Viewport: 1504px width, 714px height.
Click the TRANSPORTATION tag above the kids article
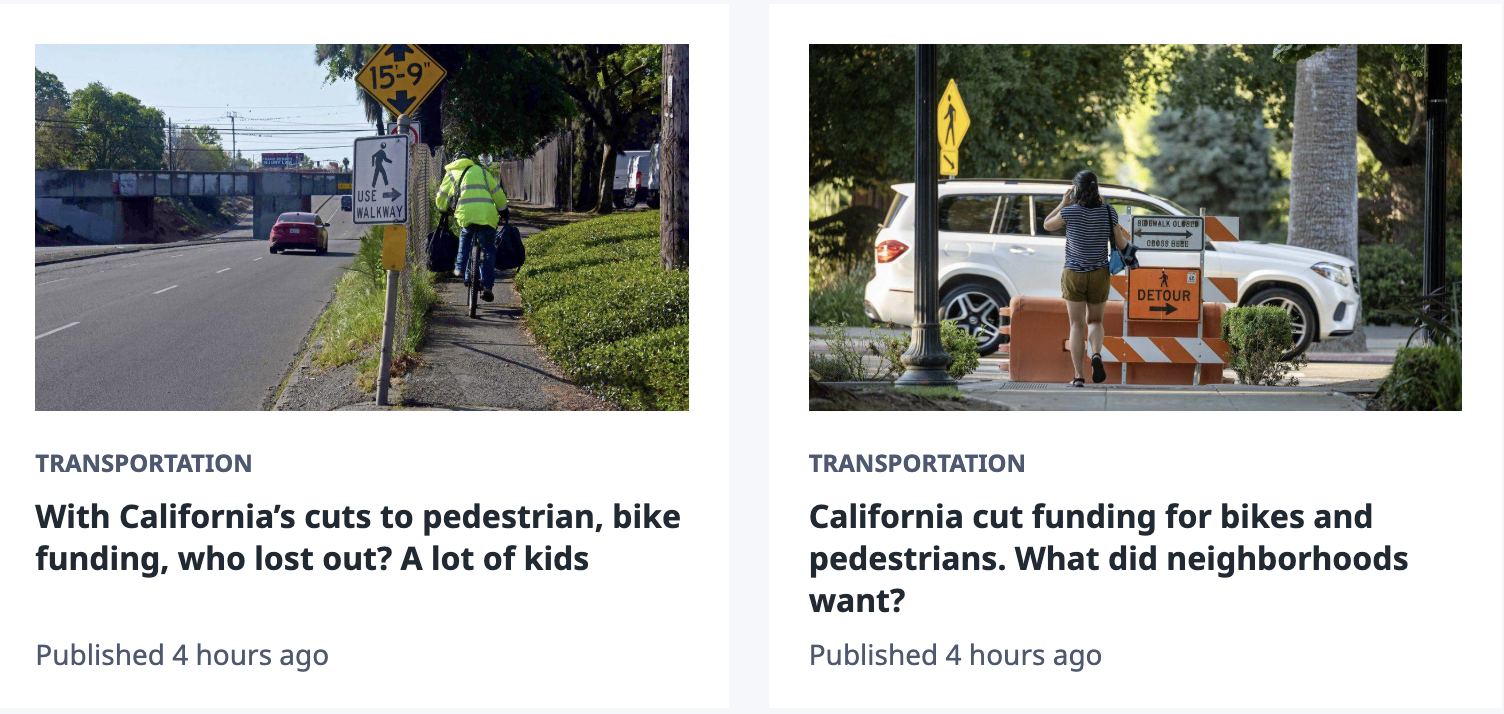(143, 464)
